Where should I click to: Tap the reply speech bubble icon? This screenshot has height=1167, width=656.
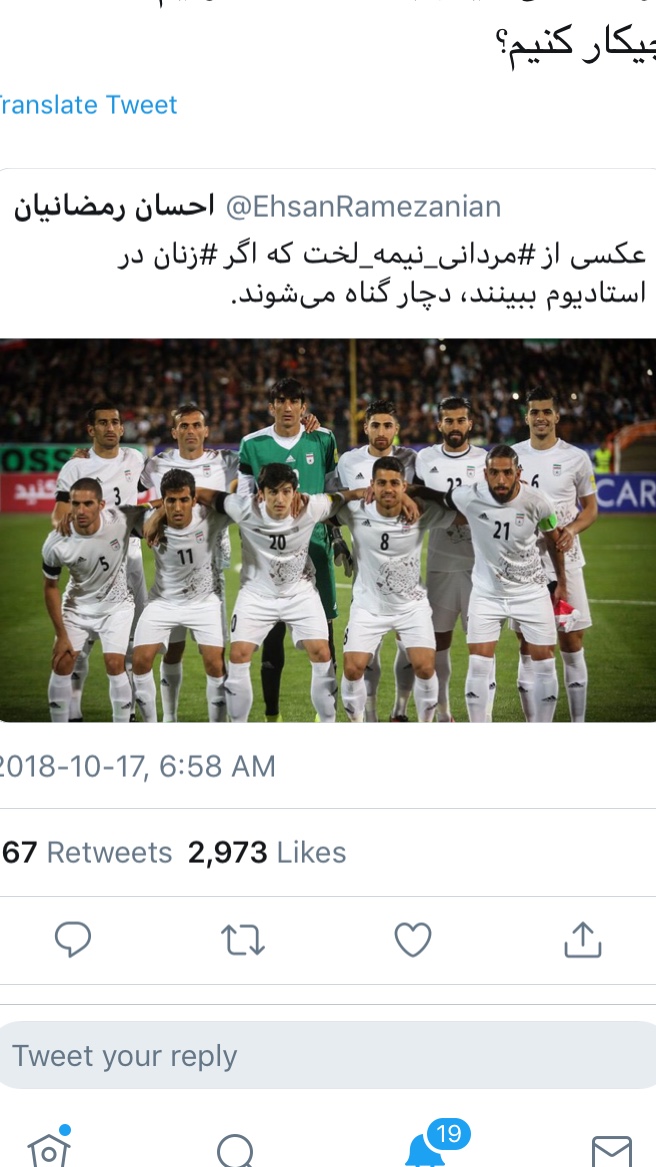point(73,939)
